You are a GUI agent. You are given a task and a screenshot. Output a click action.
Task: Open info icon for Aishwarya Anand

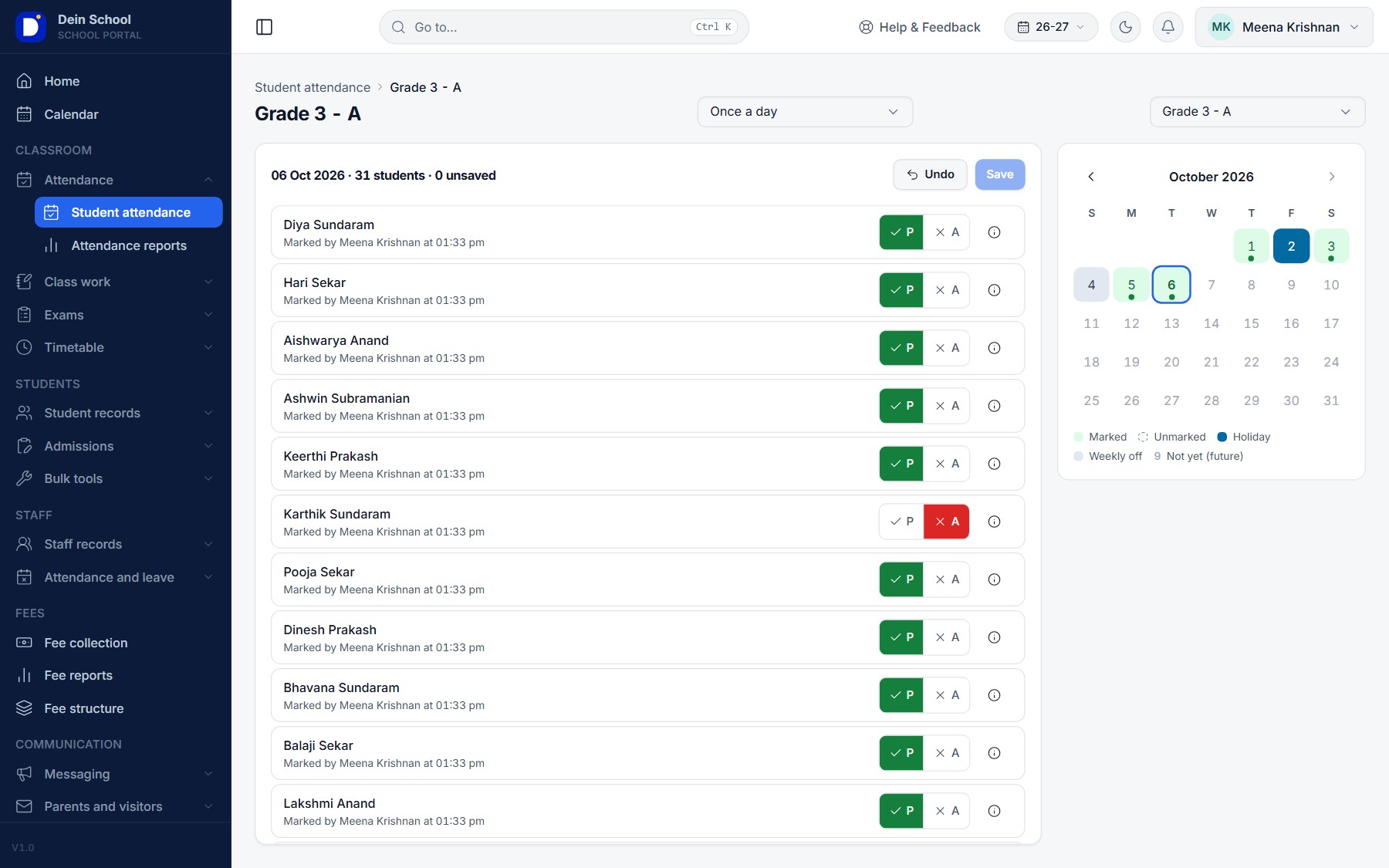point(995,348)
